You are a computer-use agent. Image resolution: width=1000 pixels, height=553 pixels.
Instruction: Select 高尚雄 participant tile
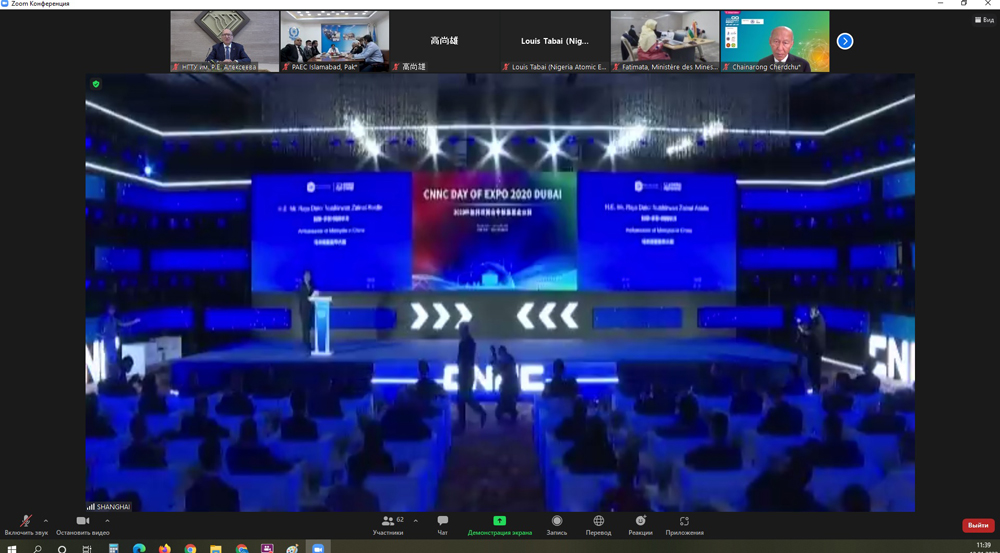(445, 41)
